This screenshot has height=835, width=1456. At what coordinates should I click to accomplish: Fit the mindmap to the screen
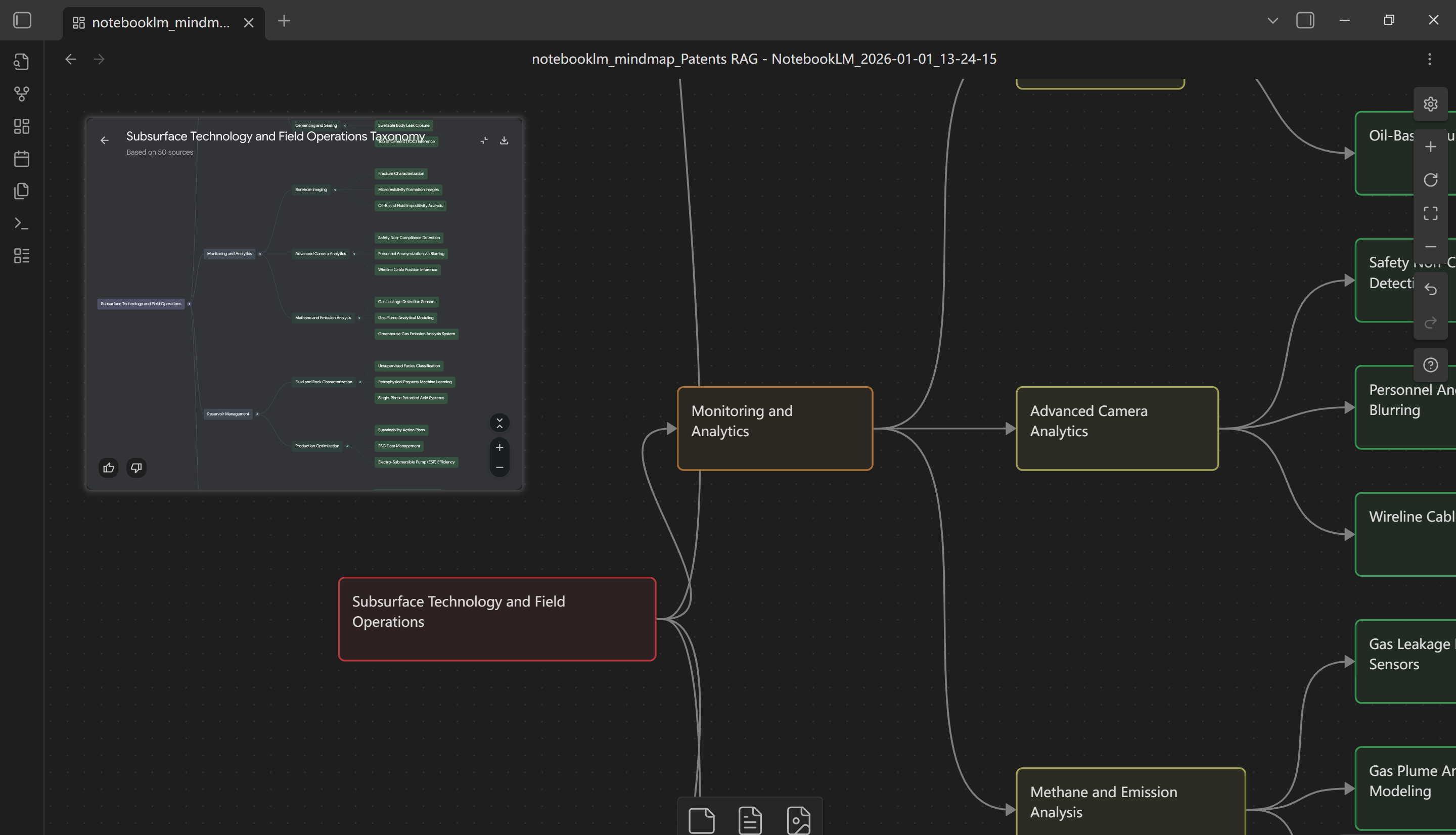1431,213
